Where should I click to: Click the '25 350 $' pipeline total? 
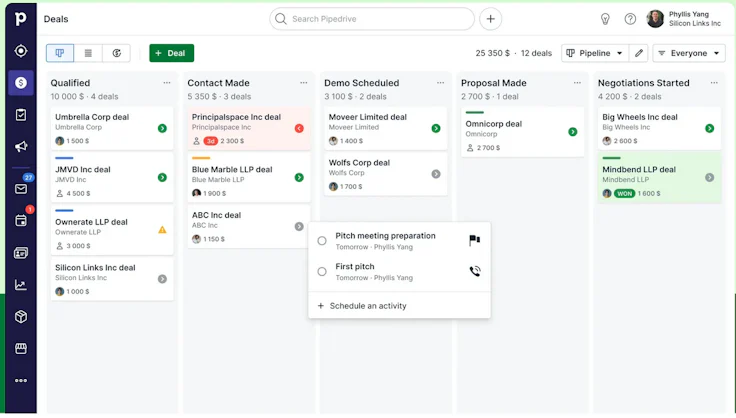click(492, 53)
